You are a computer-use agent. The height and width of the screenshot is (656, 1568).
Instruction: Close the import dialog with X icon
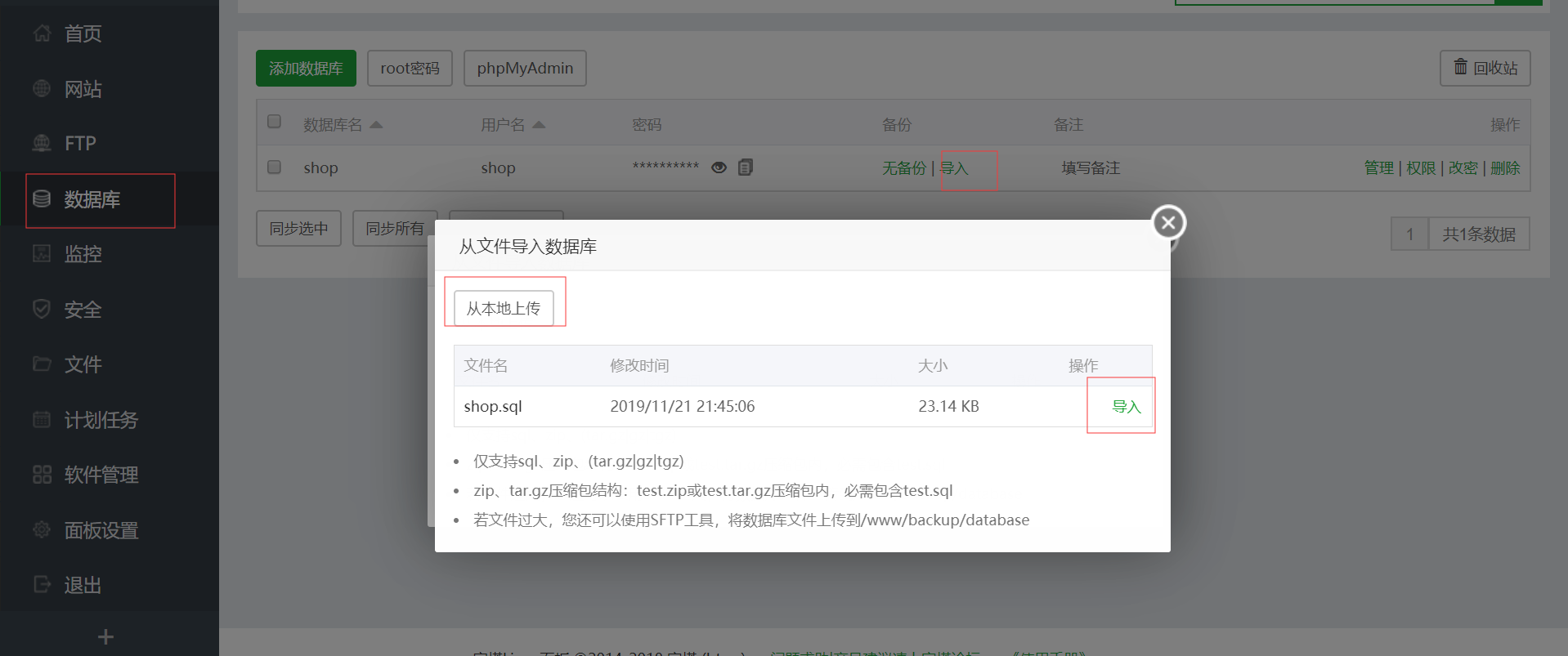(x=1169, y=222)
